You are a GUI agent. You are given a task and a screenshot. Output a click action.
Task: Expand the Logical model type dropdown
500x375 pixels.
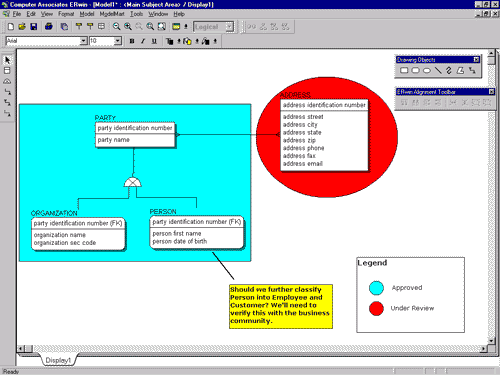[x=229, y=27]
